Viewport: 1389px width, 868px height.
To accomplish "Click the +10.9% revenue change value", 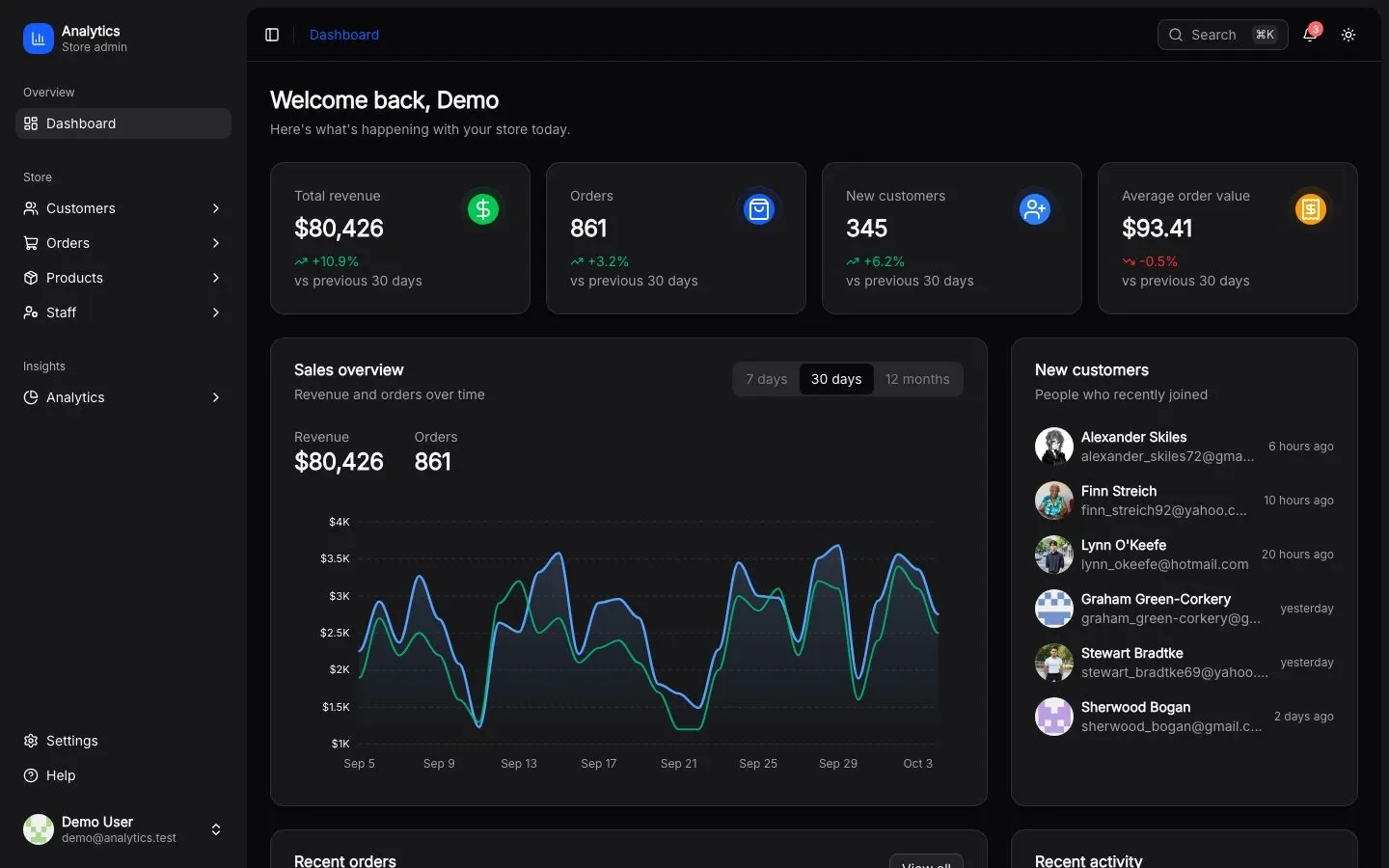I will tap(335, 261).
